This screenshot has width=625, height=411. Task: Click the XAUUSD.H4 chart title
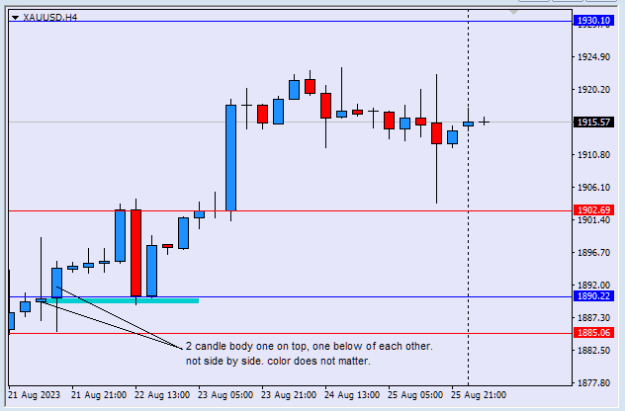[x=50, y=18]
